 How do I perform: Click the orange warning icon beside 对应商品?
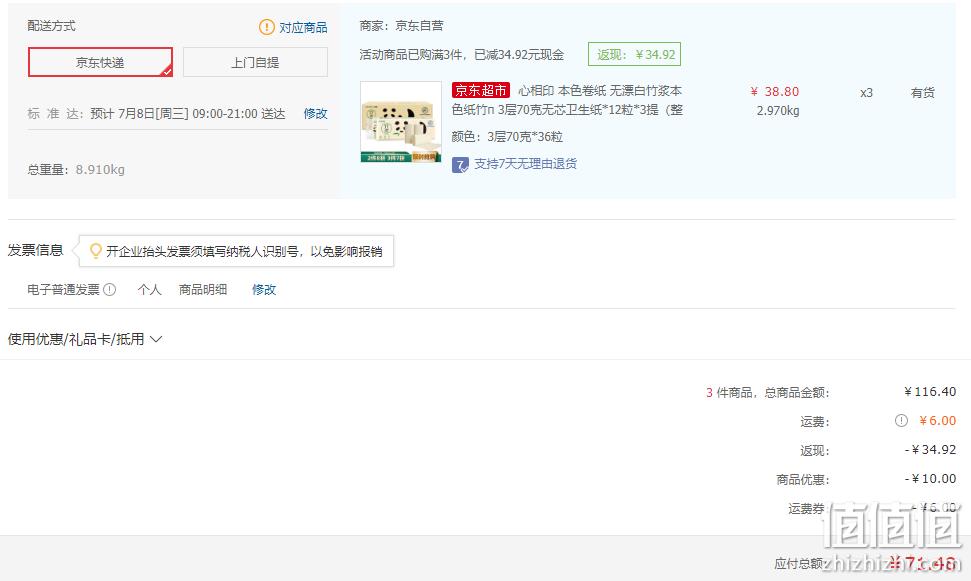(266, 27)
